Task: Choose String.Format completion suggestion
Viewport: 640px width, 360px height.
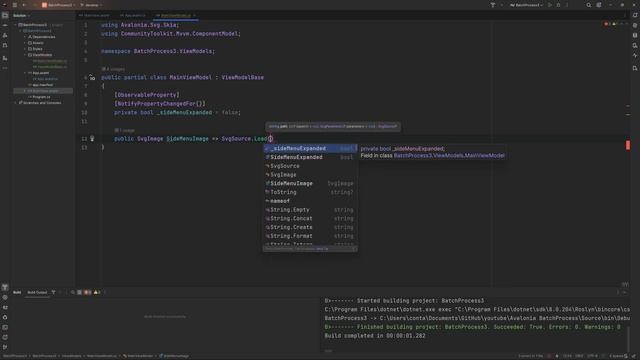Action: 310,236
